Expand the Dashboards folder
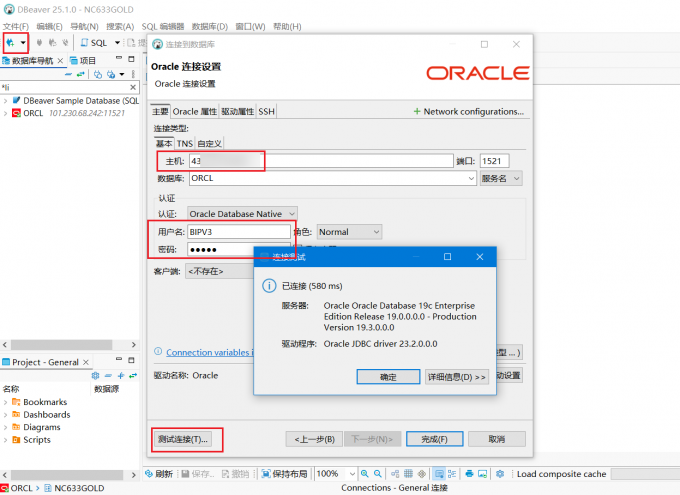This screenshot has width=680, height=495. tap(5, 415)
